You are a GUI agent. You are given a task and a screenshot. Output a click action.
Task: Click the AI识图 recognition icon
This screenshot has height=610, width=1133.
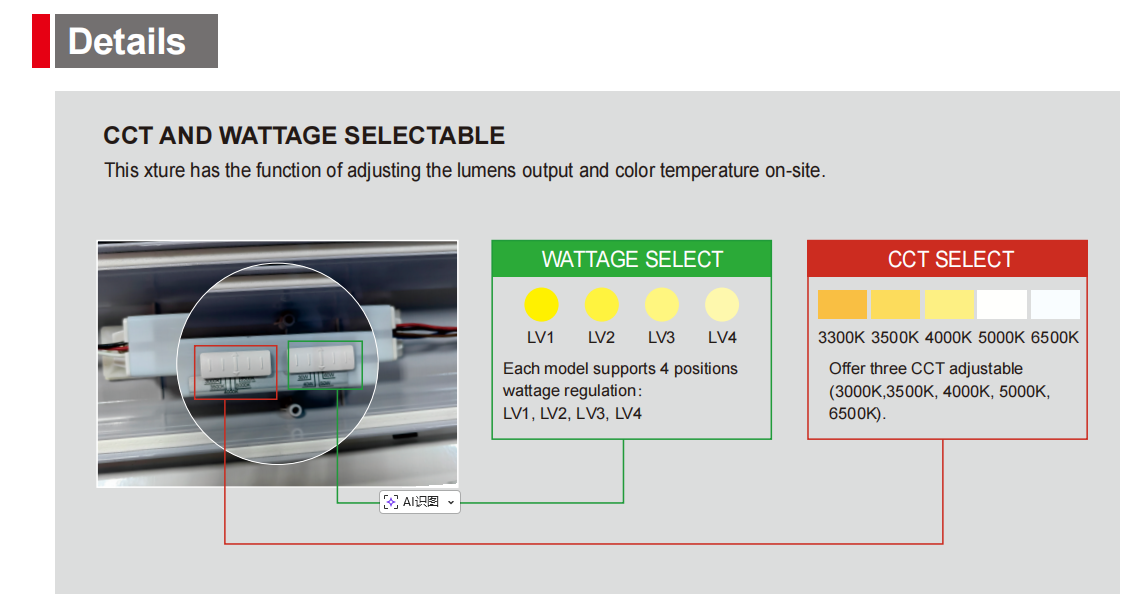coord(391,502)
